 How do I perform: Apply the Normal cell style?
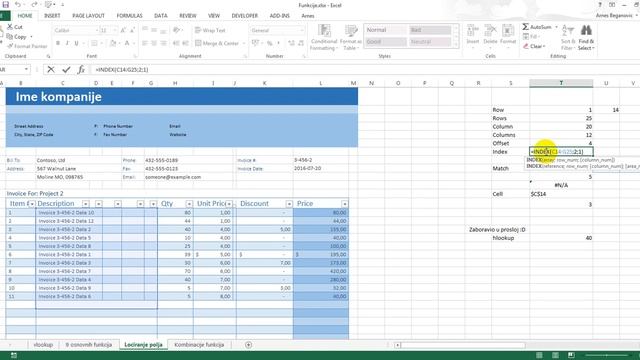pyautogui.click(x=385, y=30)
